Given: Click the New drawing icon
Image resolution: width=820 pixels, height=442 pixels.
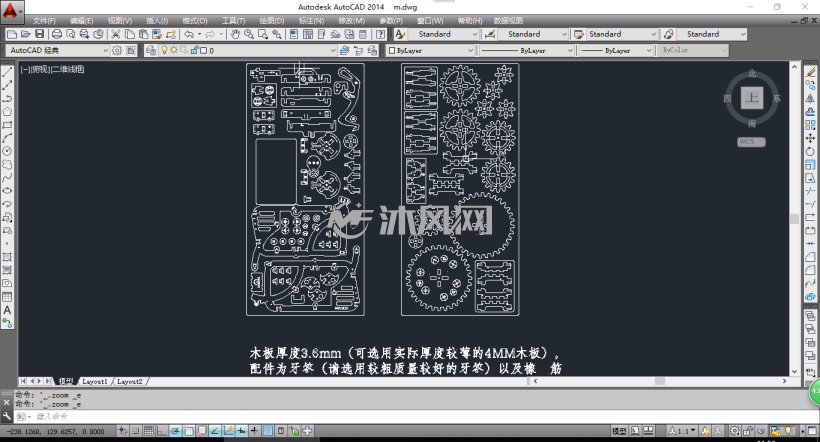Looking at the screenshot, I should (12, 34).
